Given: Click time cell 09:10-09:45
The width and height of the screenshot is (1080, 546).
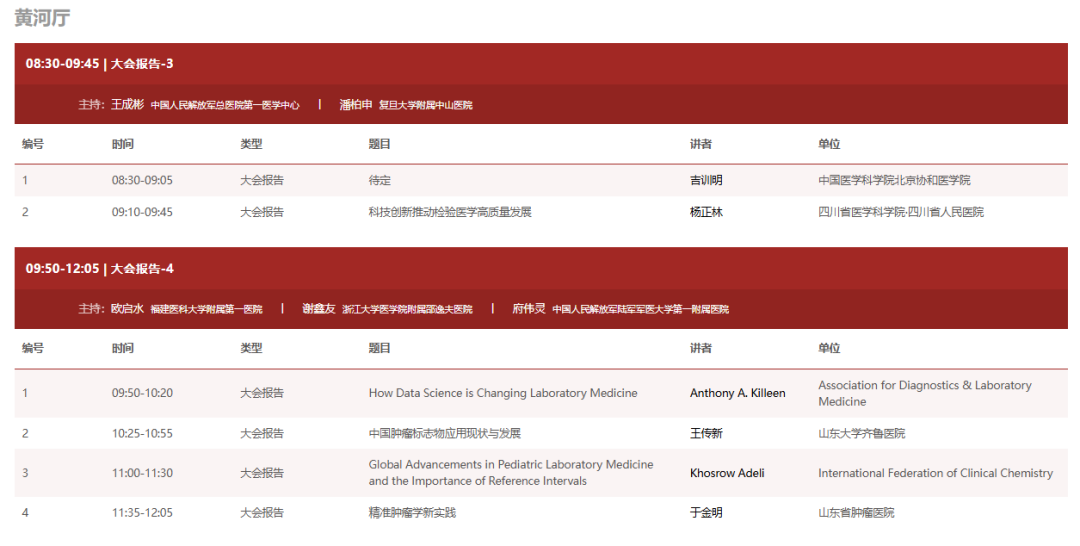Looking at the screenshot, I should pyautogui.click(x=143, y=212).
